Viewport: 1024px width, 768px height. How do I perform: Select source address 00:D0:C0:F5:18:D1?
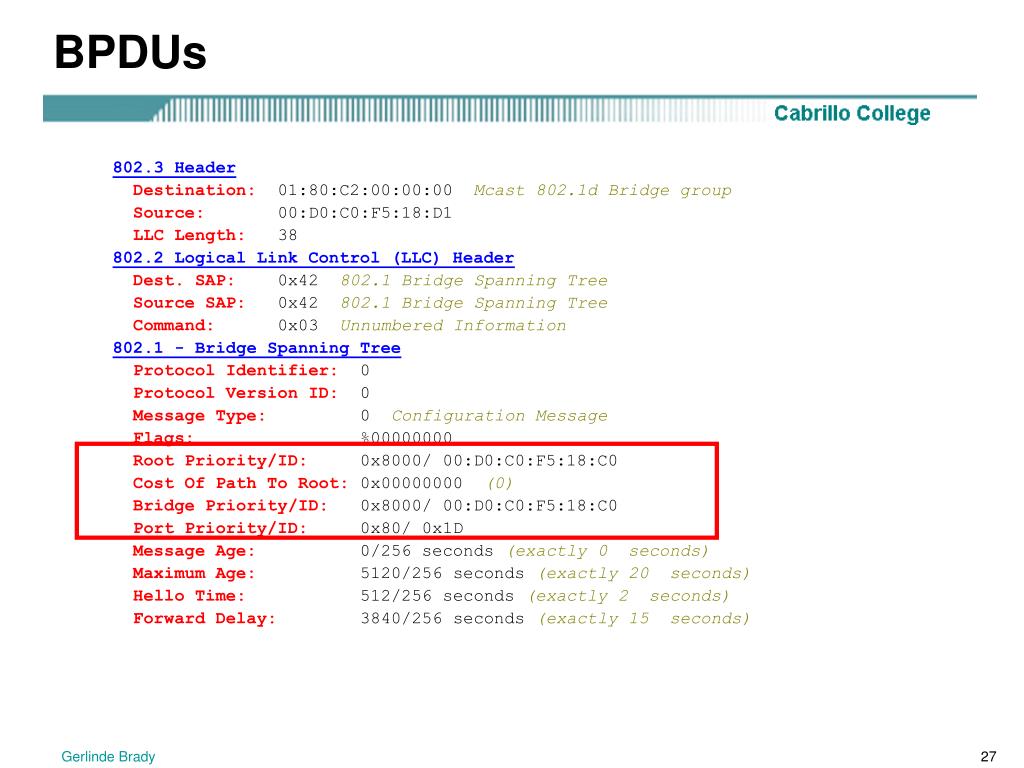coord(365,213)
